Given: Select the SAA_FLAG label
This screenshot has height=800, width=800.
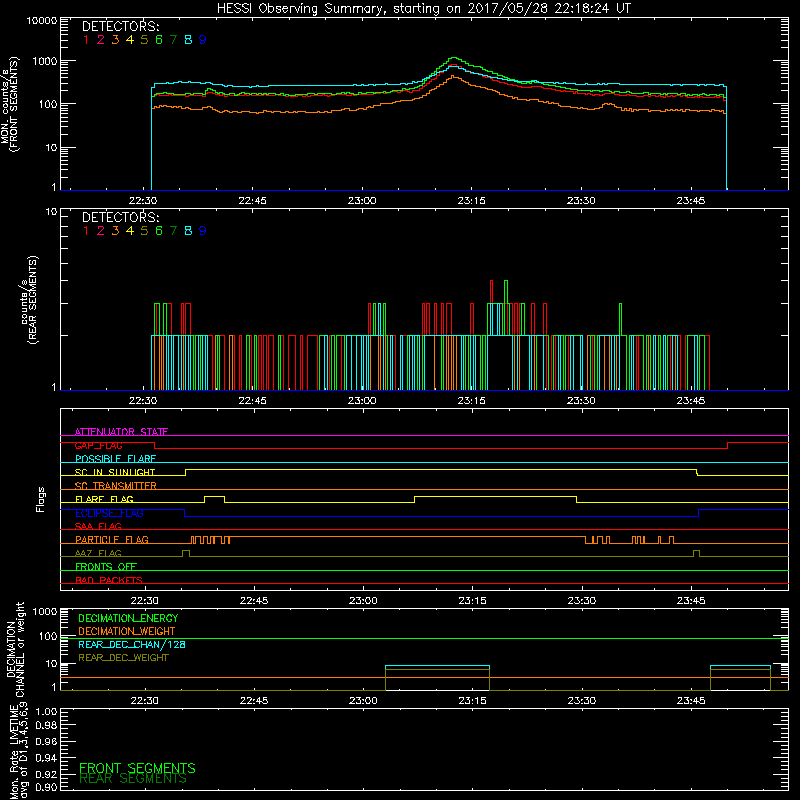Looking at the screenshot, I should pos(98,526).
